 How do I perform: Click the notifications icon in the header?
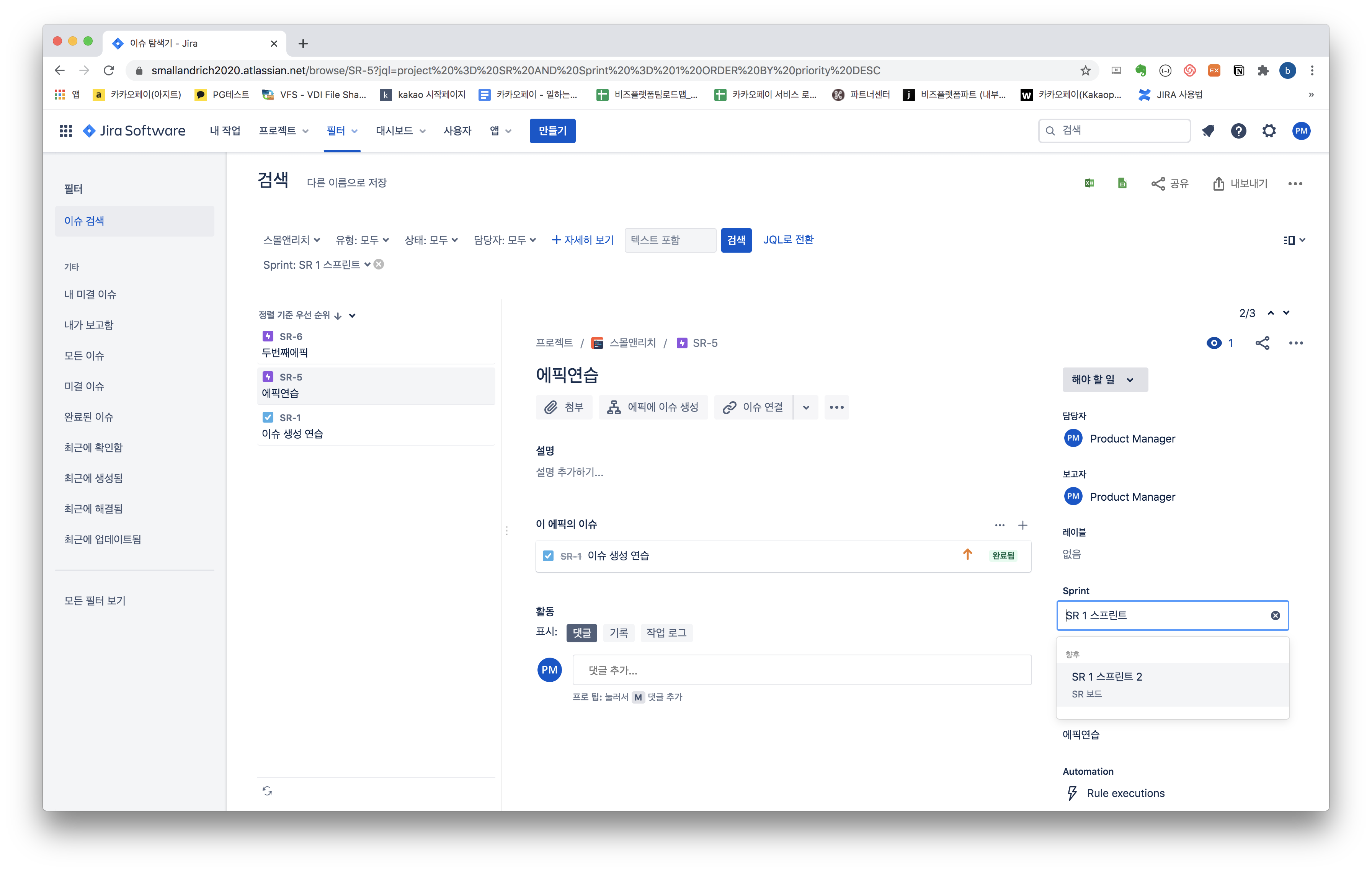1208,131
